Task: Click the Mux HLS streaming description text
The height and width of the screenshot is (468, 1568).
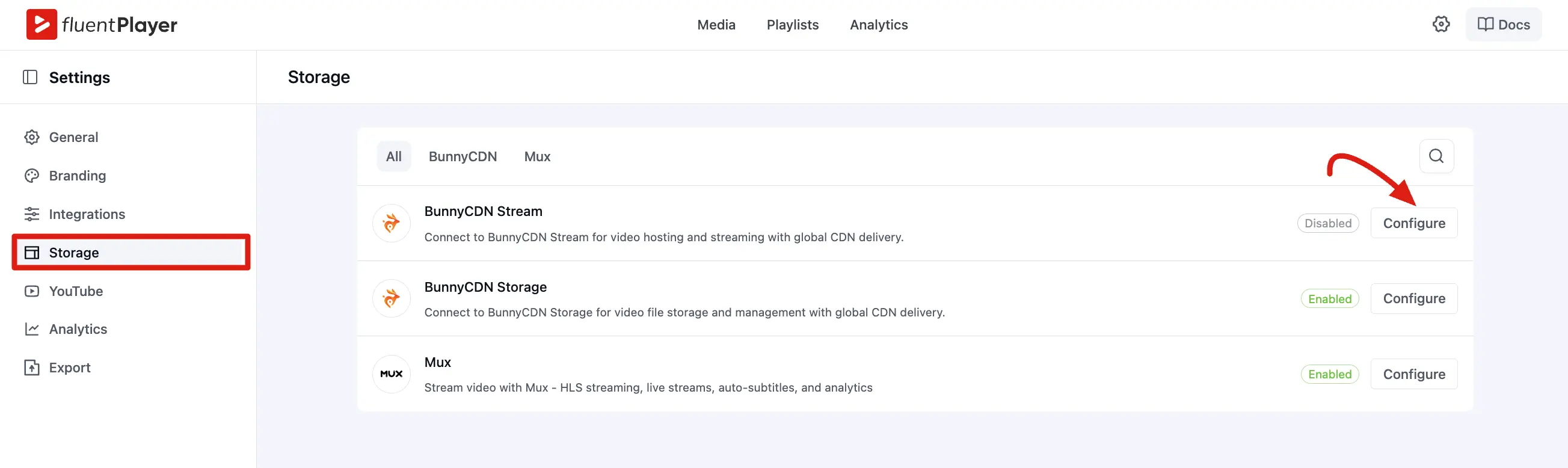Action: (x=648, y=387)
